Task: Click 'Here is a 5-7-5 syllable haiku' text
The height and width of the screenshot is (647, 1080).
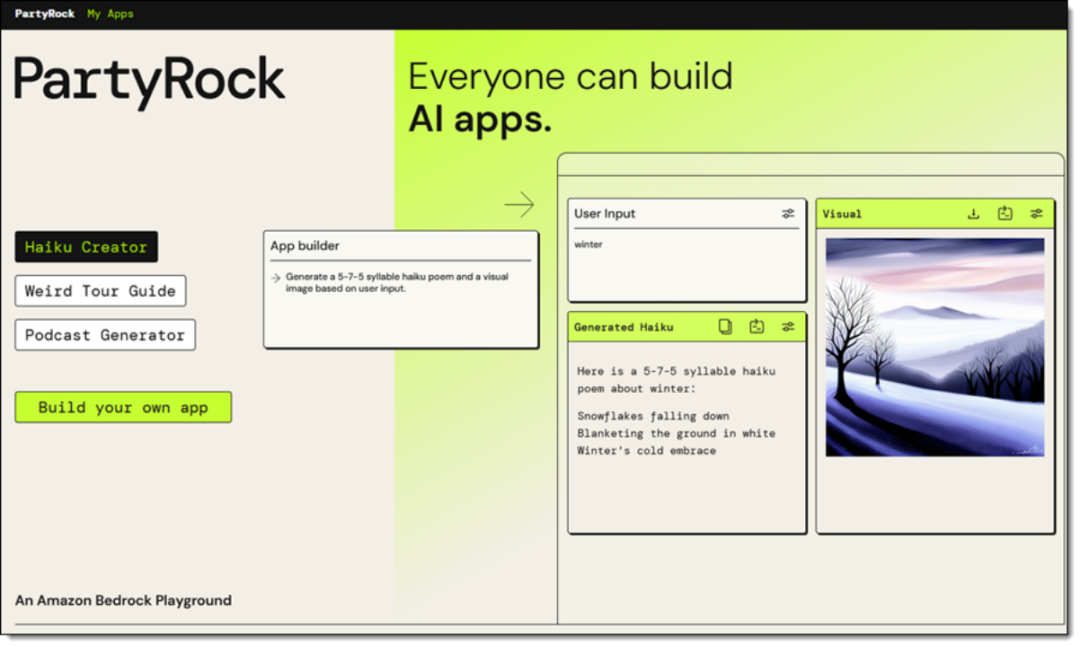Action: [x=676, y=371]
